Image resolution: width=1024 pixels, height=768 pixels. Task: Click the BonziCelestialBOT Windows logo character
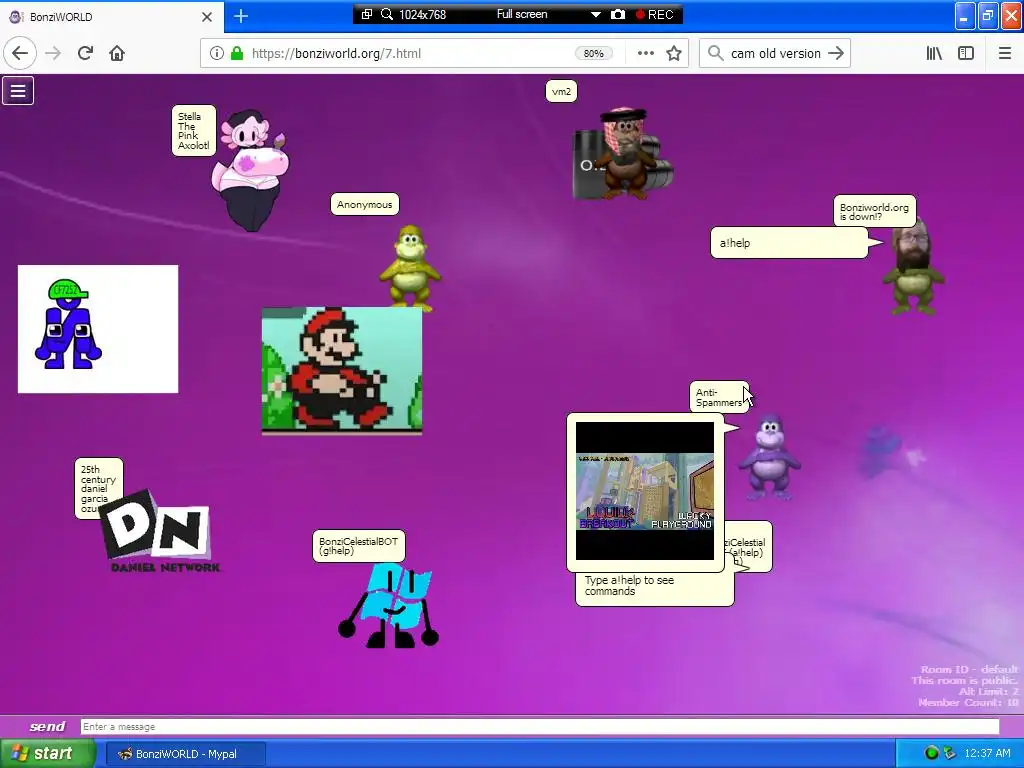[389, 605]
